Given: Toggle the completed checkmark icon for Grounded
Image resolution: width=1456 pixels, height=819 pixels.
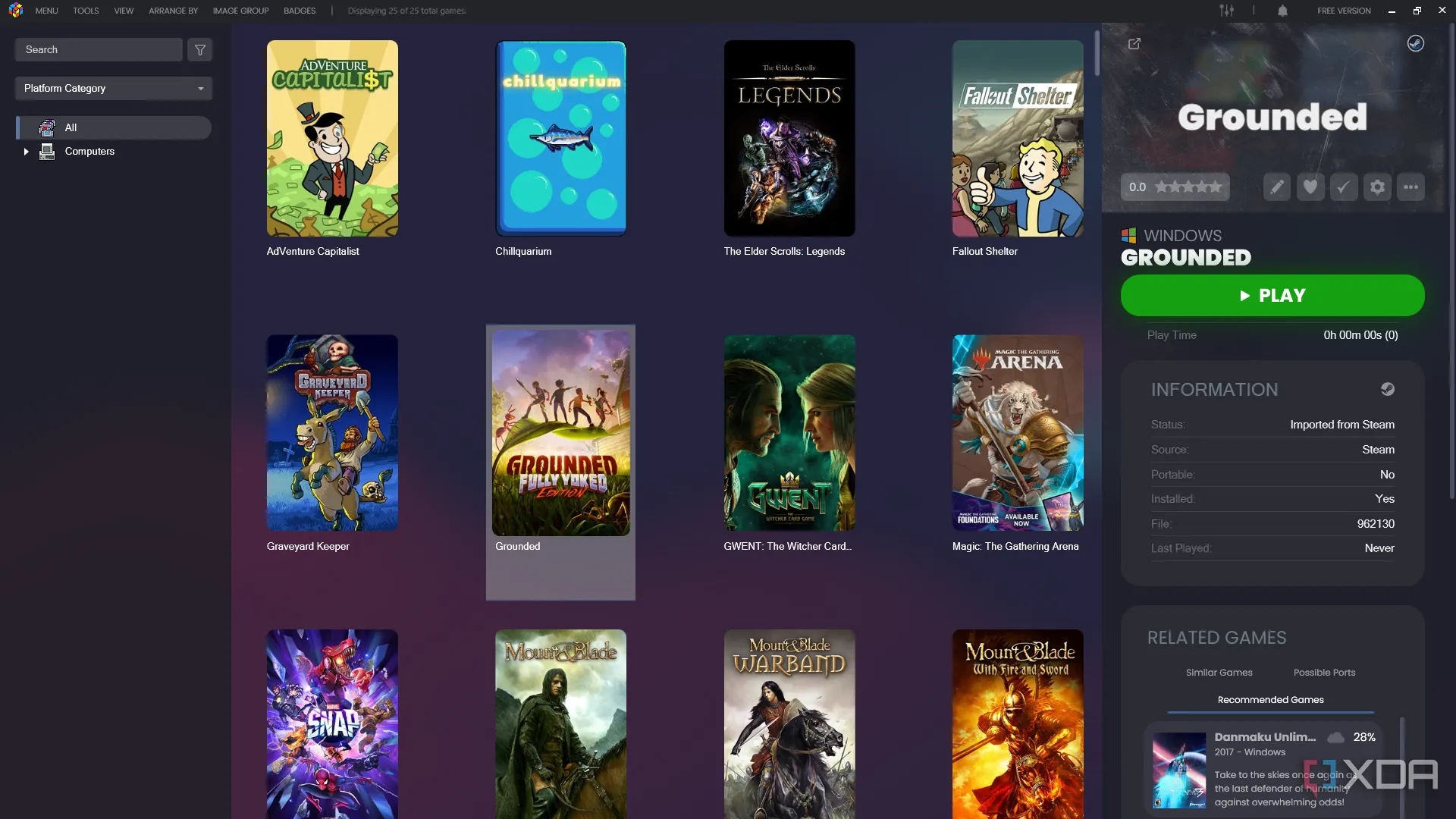Looking at the screenshot, I should point(1344,187).
